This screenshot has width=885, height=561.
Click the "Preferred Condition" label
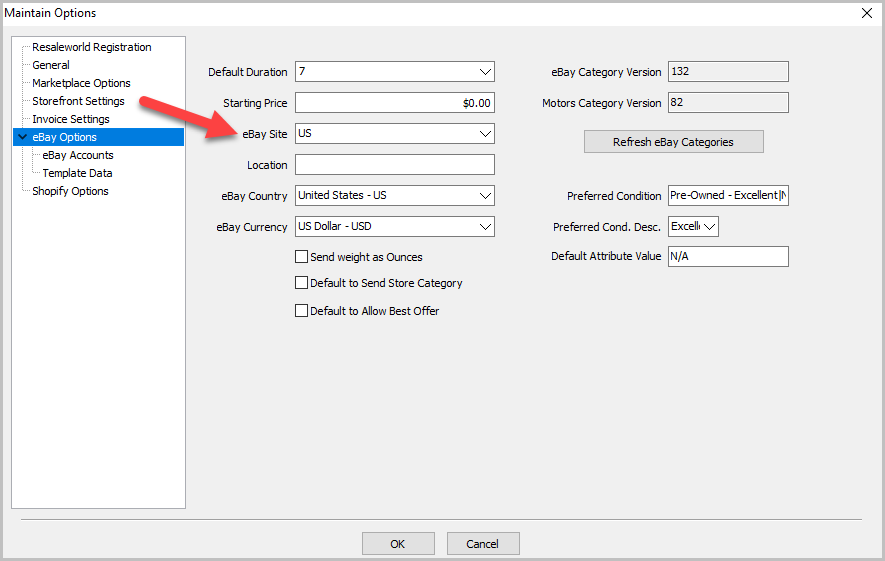click(614, 196)
